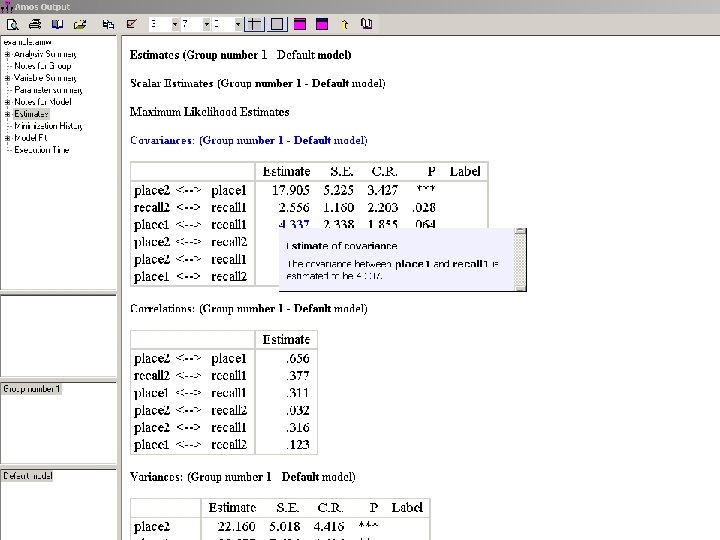Viewport: 720px width, 540px height.
Task: Select Model Fit in the tree
Action: (31, 138)
